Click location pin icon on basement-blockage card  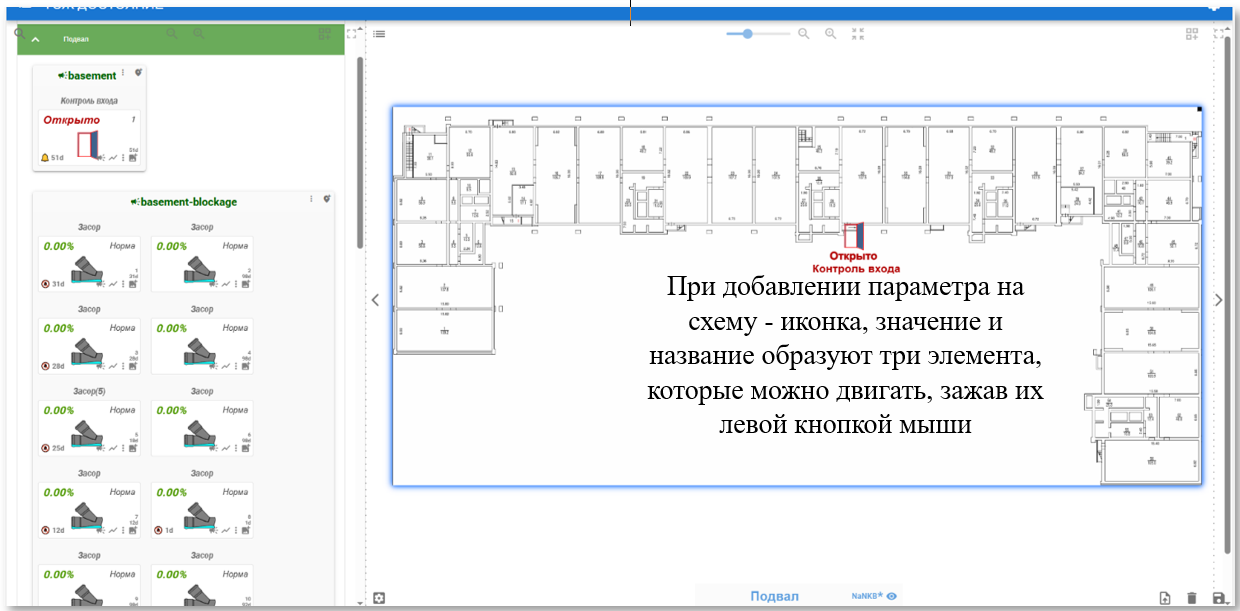click(327, 199)
